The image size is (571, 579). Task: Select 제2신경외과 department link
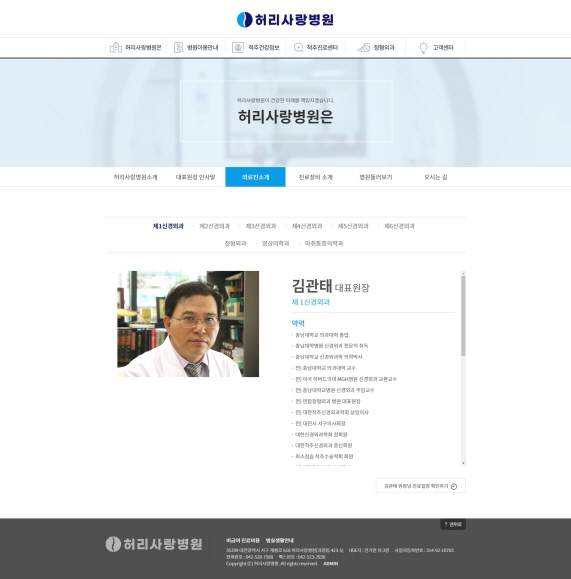pos(215,226)
